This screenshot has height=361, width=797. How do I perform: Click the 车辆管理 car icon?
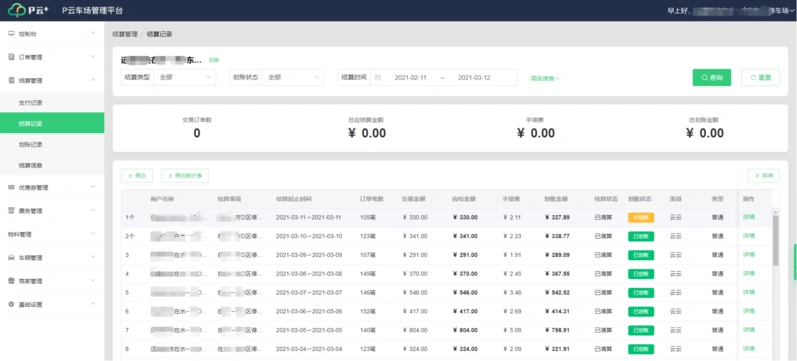click(11, 258)
